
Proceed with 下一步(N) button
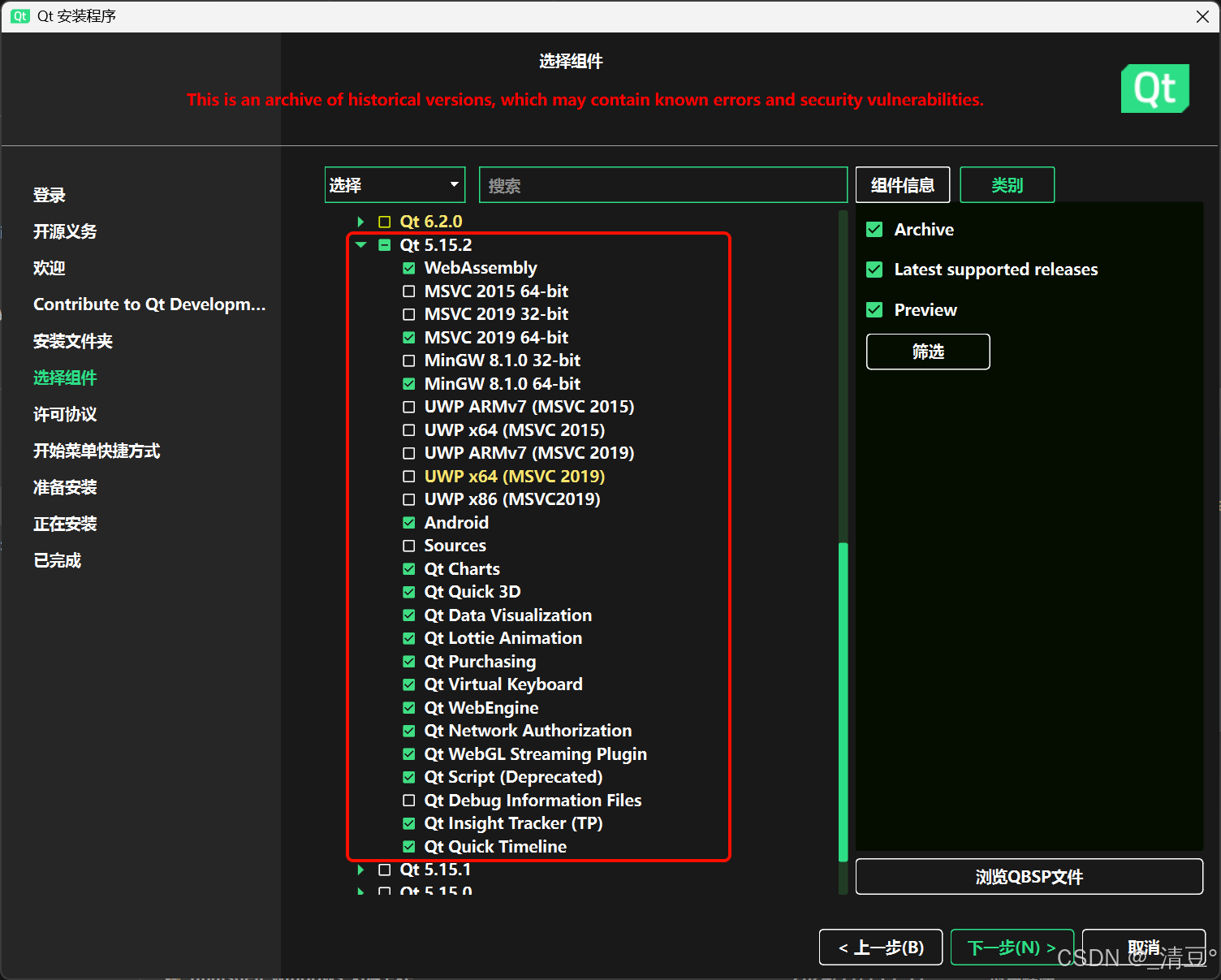point(1012,948)
